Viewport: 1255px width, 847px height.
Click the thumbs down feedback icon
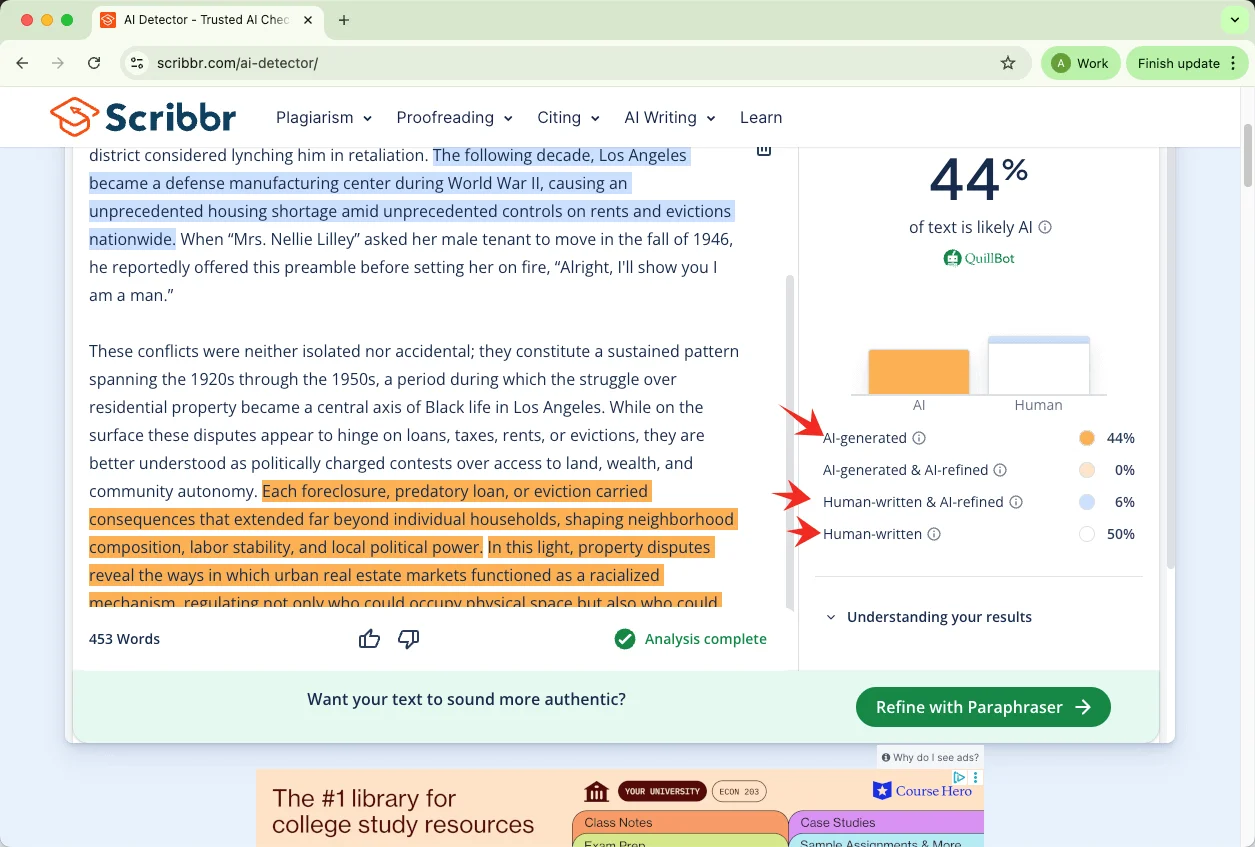[408, 639]
